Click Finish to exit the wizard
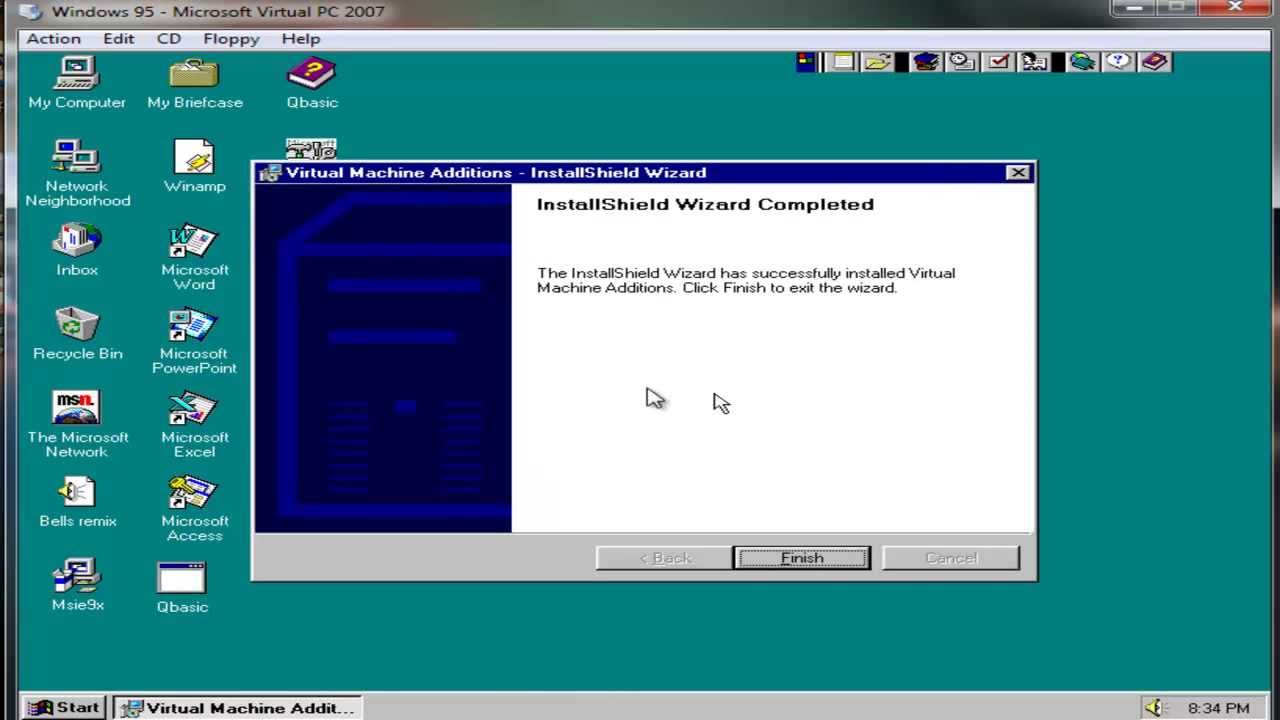Screen dimensions: 1280x720 802,558
